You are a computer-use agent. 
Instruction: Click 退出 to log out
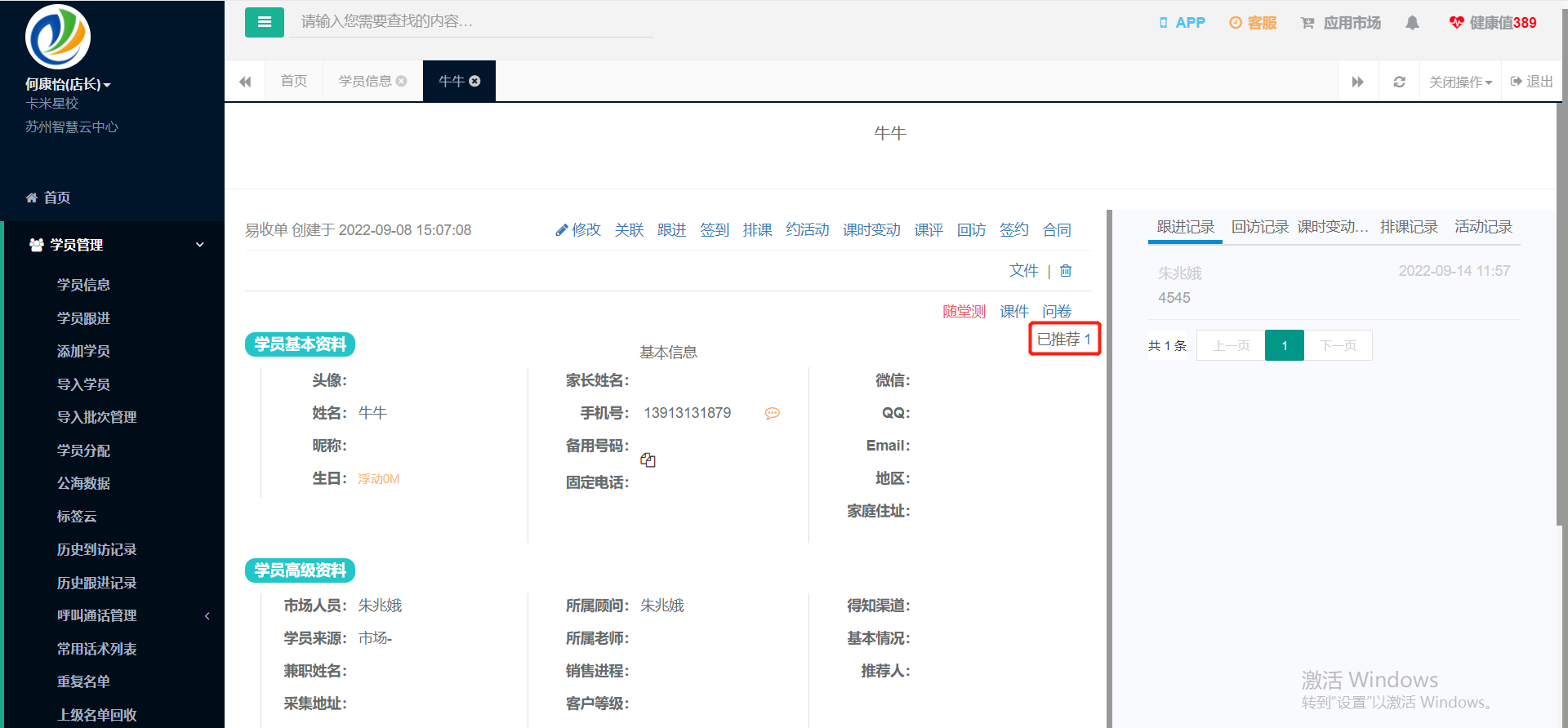pos(1532,82)
